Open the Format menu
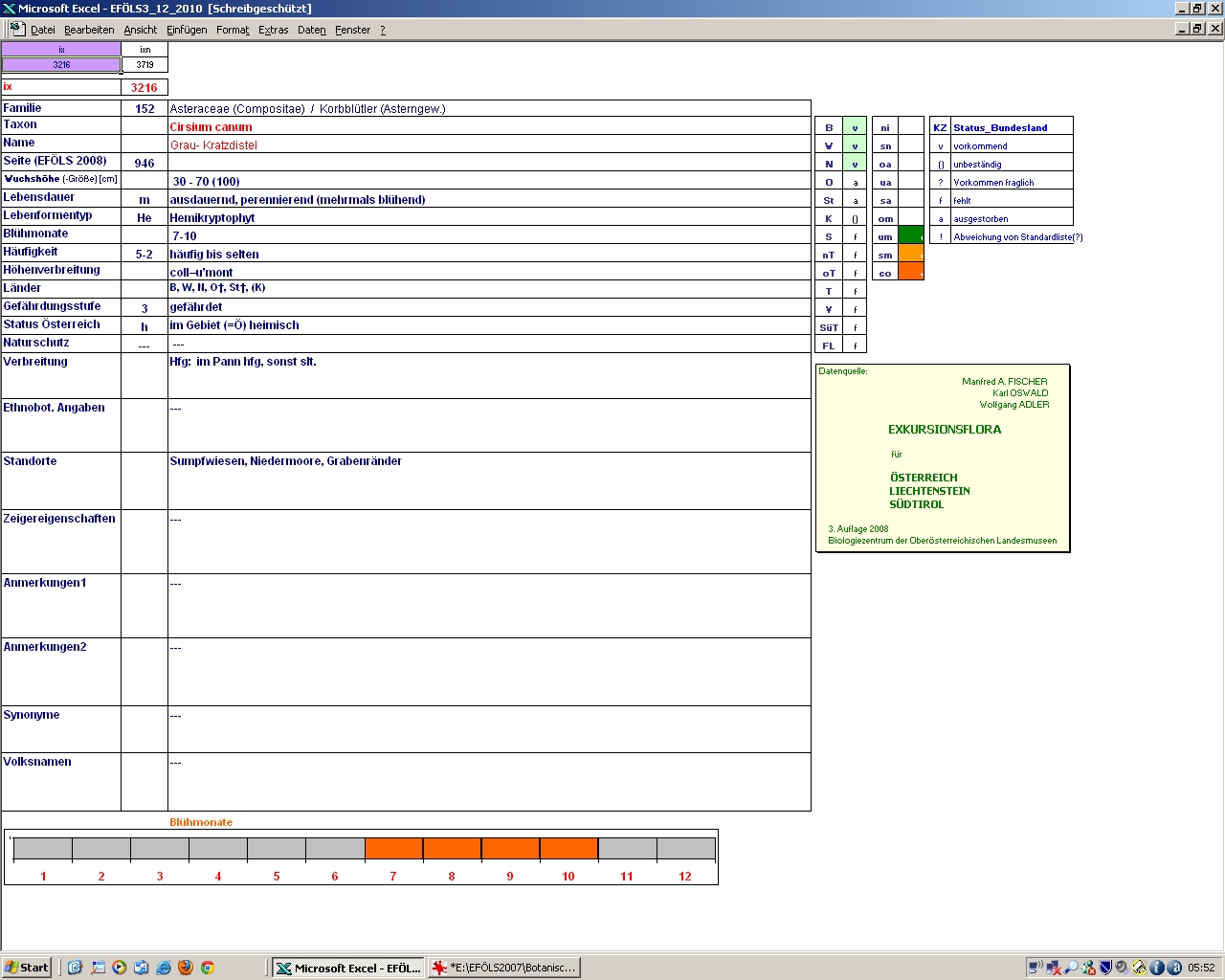The height and width of the screenshot is (980, 1225). click(233, 30)
